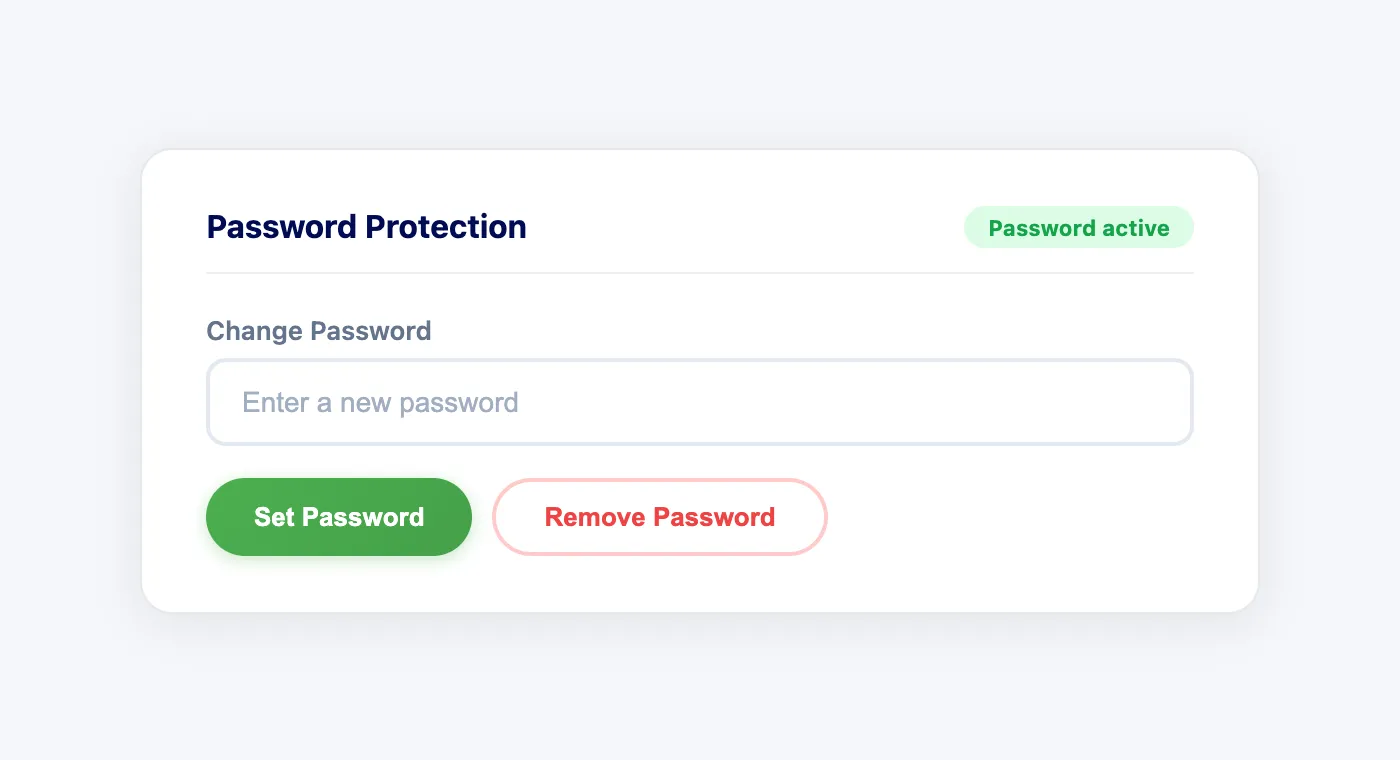Select the Password Protection heading
The width and height of the screenshot is (1400, 760).
click(x=366, y=227)
